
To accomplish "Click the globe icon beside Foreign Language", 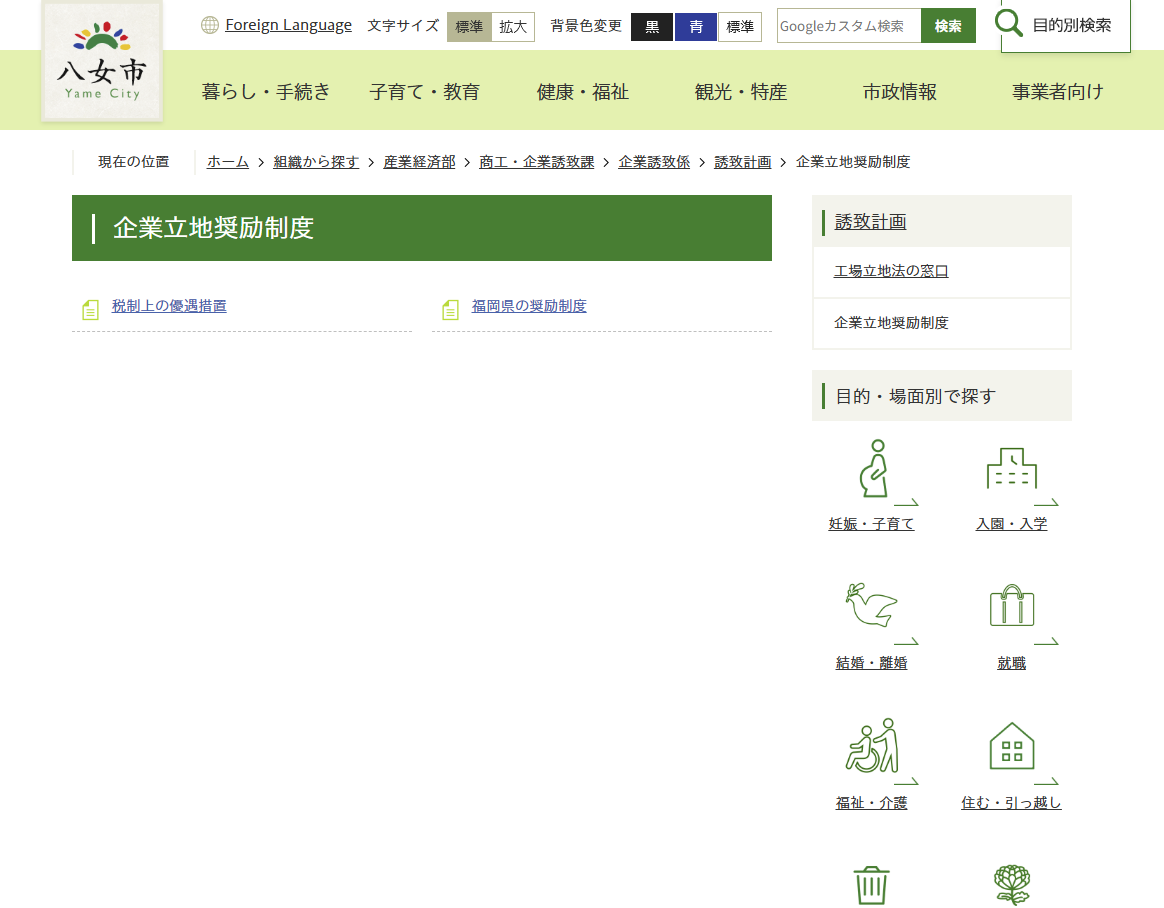I will point(210,25).
